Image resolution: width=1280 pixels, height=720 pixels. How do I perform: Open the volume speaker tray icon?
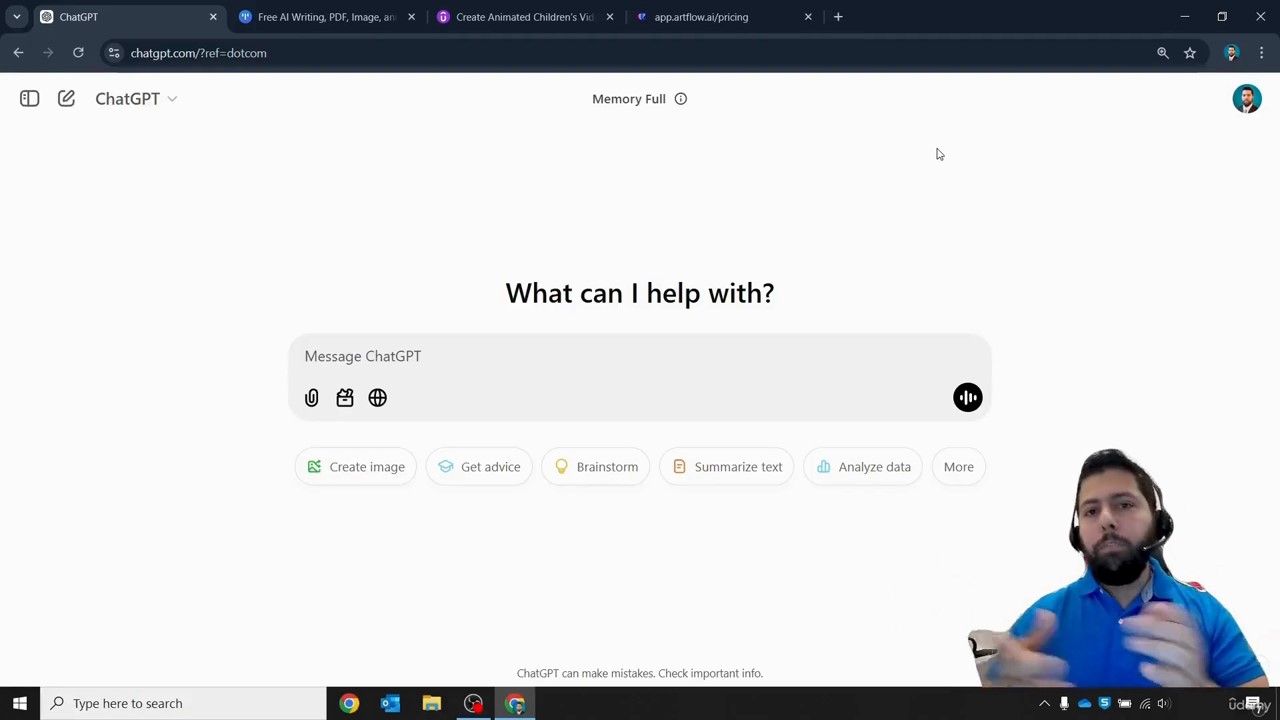[1164, 703]
